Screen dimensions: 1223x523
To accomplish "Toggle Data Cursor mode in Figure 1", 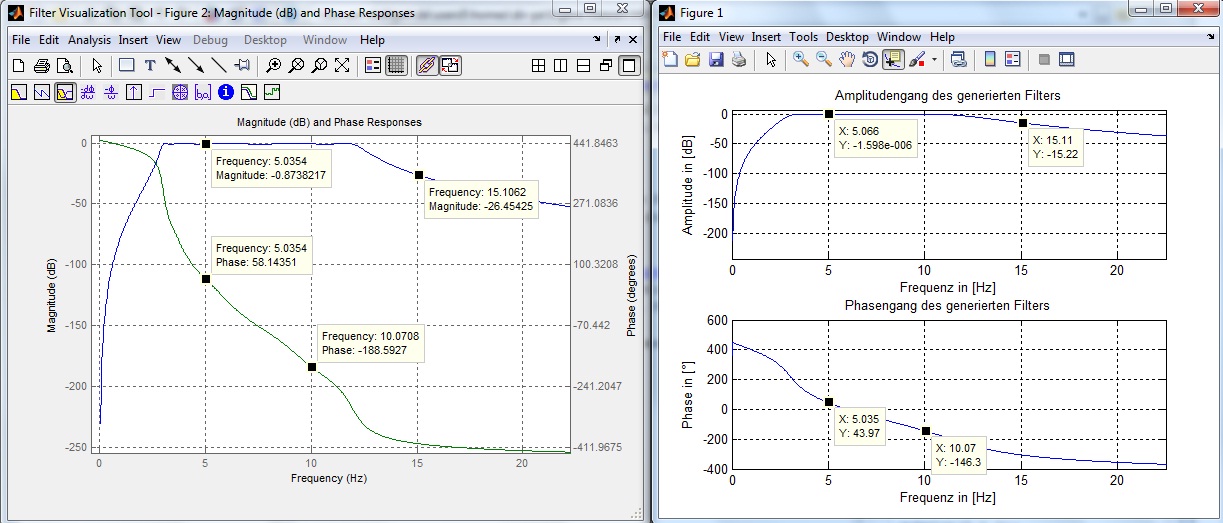I will pyautogui.click(x=893, y=60).
